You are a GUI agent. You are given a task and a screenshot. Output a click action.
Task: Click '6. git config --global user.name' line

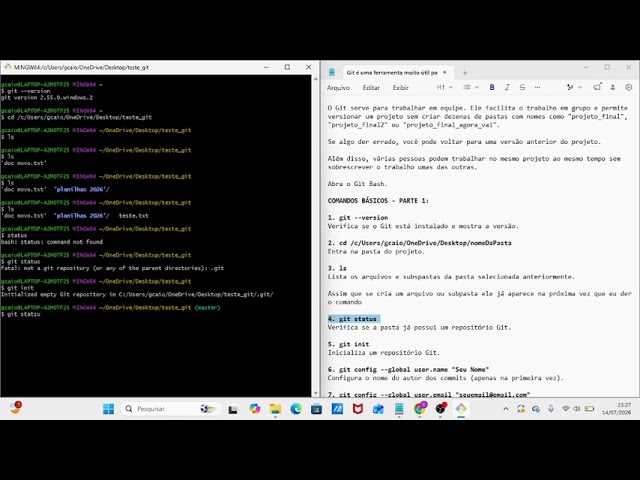[x=408, y=369]
